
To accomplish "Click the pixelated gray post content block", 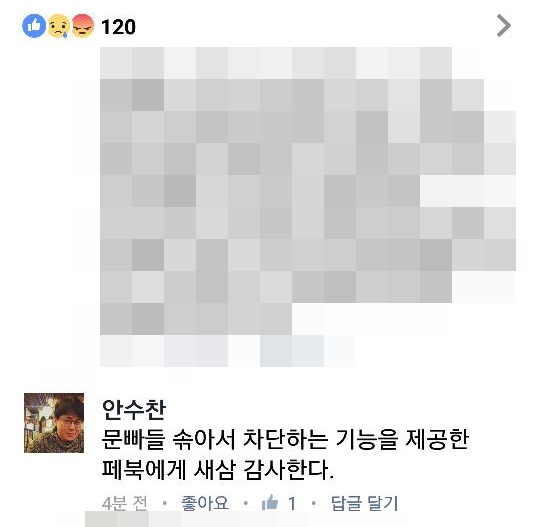I will [x=308, y=191].
